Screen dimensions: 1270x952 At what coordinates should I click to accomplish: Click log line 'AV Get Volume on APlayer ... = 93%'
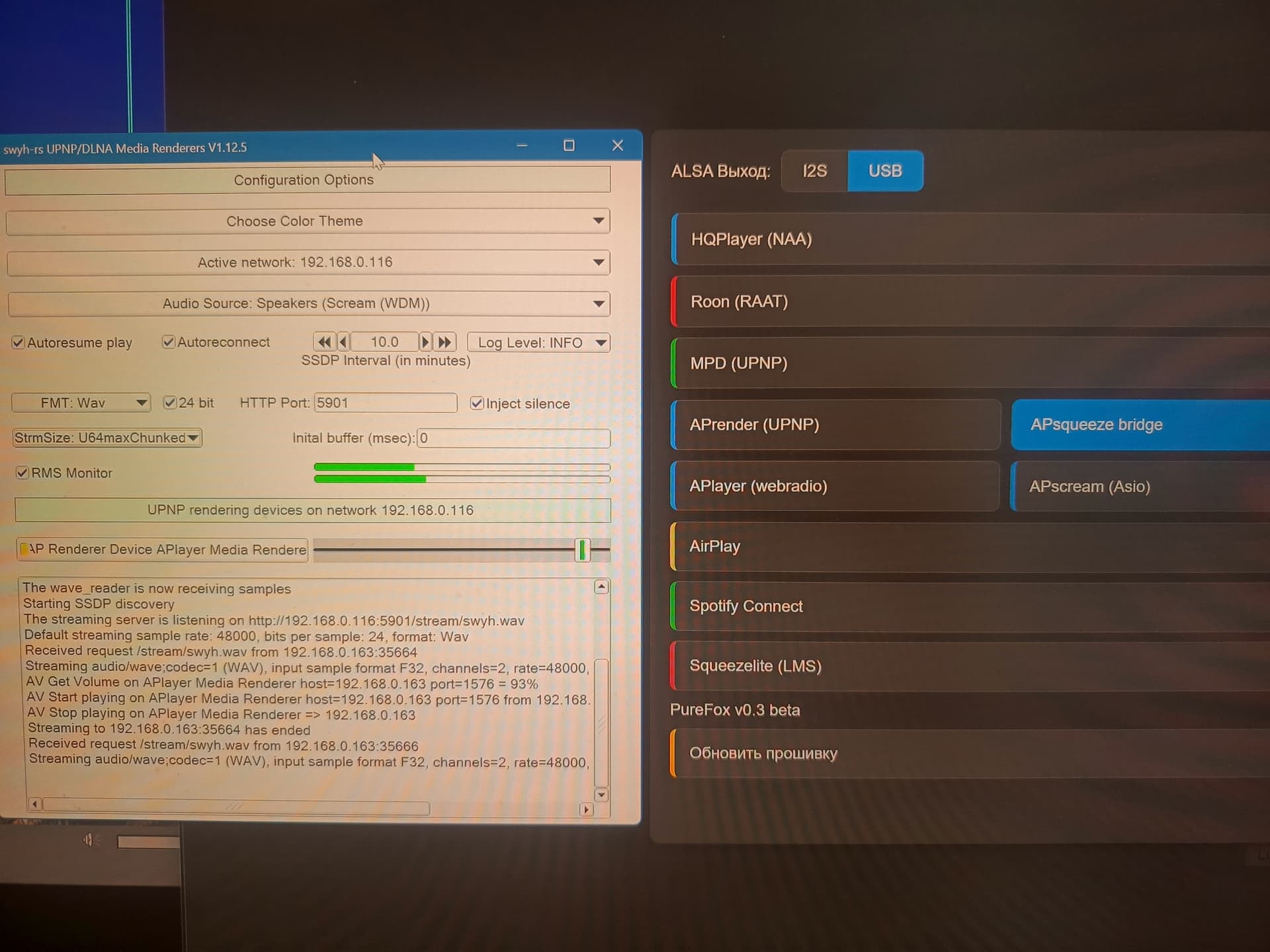coord(282,683)
